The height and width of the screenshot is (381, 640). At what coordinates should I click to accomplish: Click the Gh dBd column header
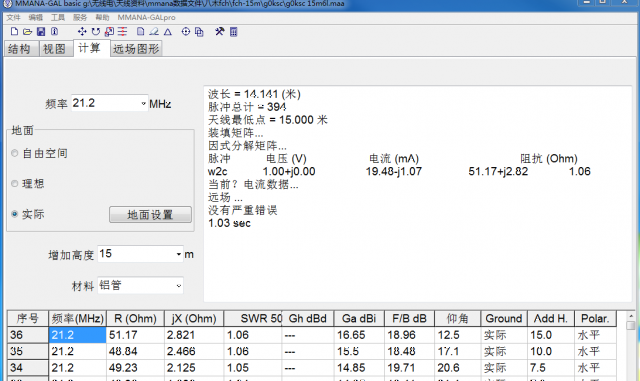[307, 319]
